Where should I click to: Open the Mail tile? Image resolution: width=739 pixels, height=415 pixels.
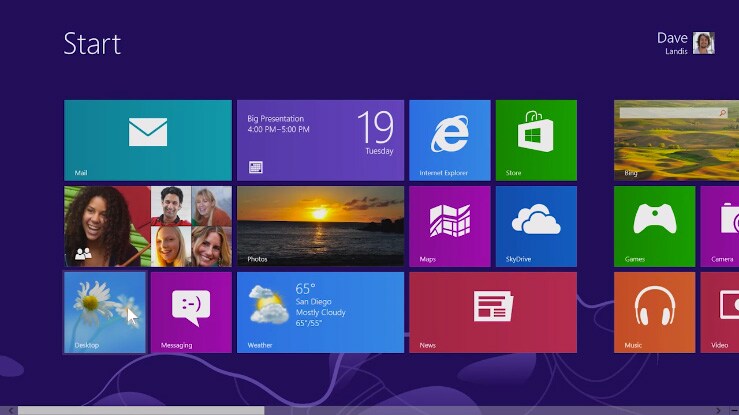click(x=148, y=140)
